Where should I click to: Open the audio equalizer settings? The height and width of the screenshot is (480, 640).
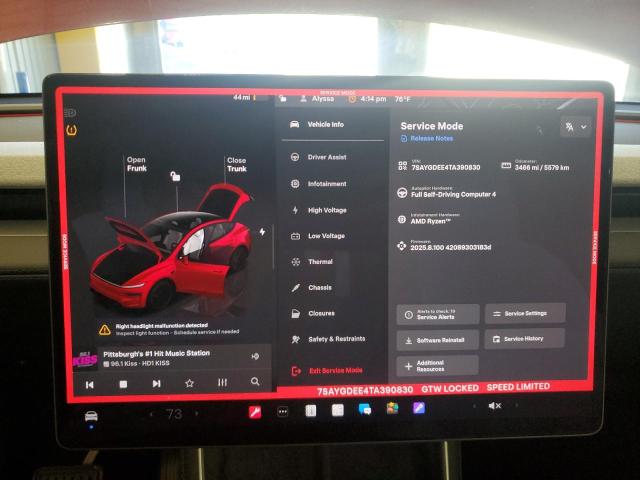point(222,382)
